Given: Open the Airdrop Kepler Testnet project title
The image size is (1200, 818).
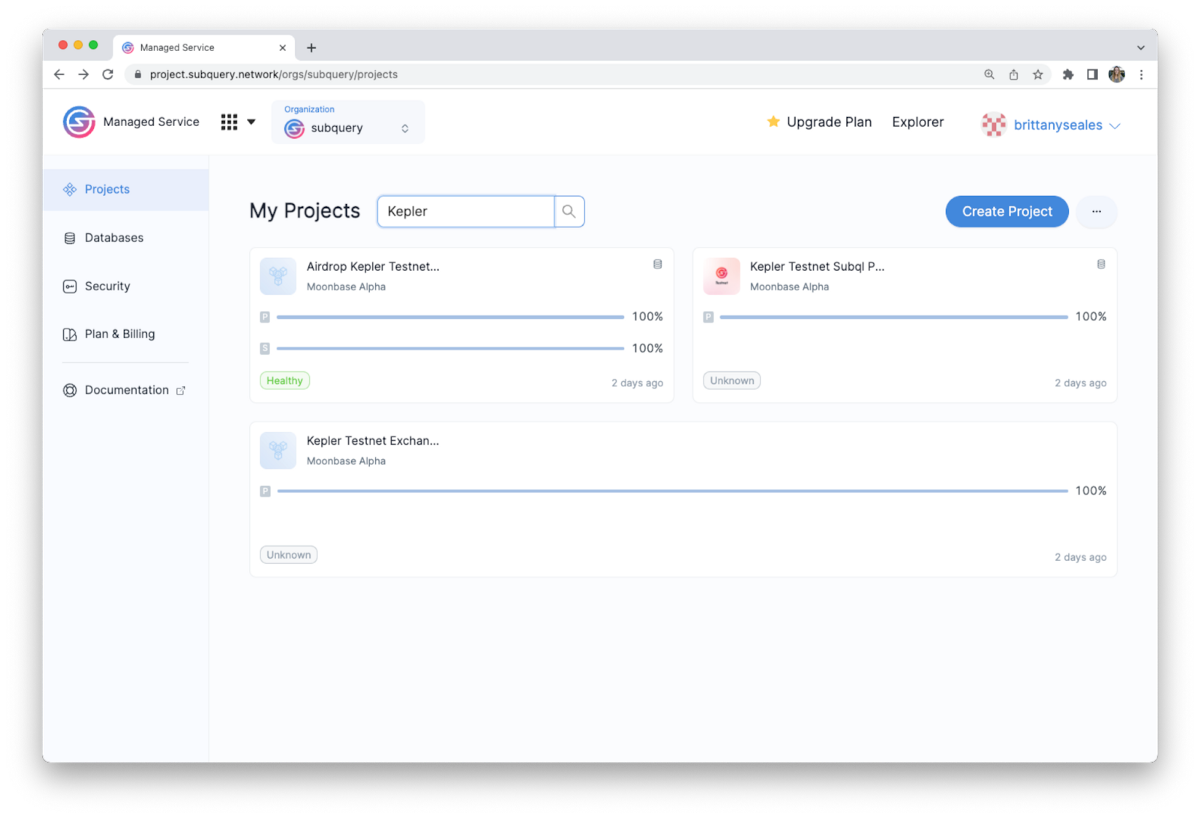Looking at the screenshot, I should point(373,266).
